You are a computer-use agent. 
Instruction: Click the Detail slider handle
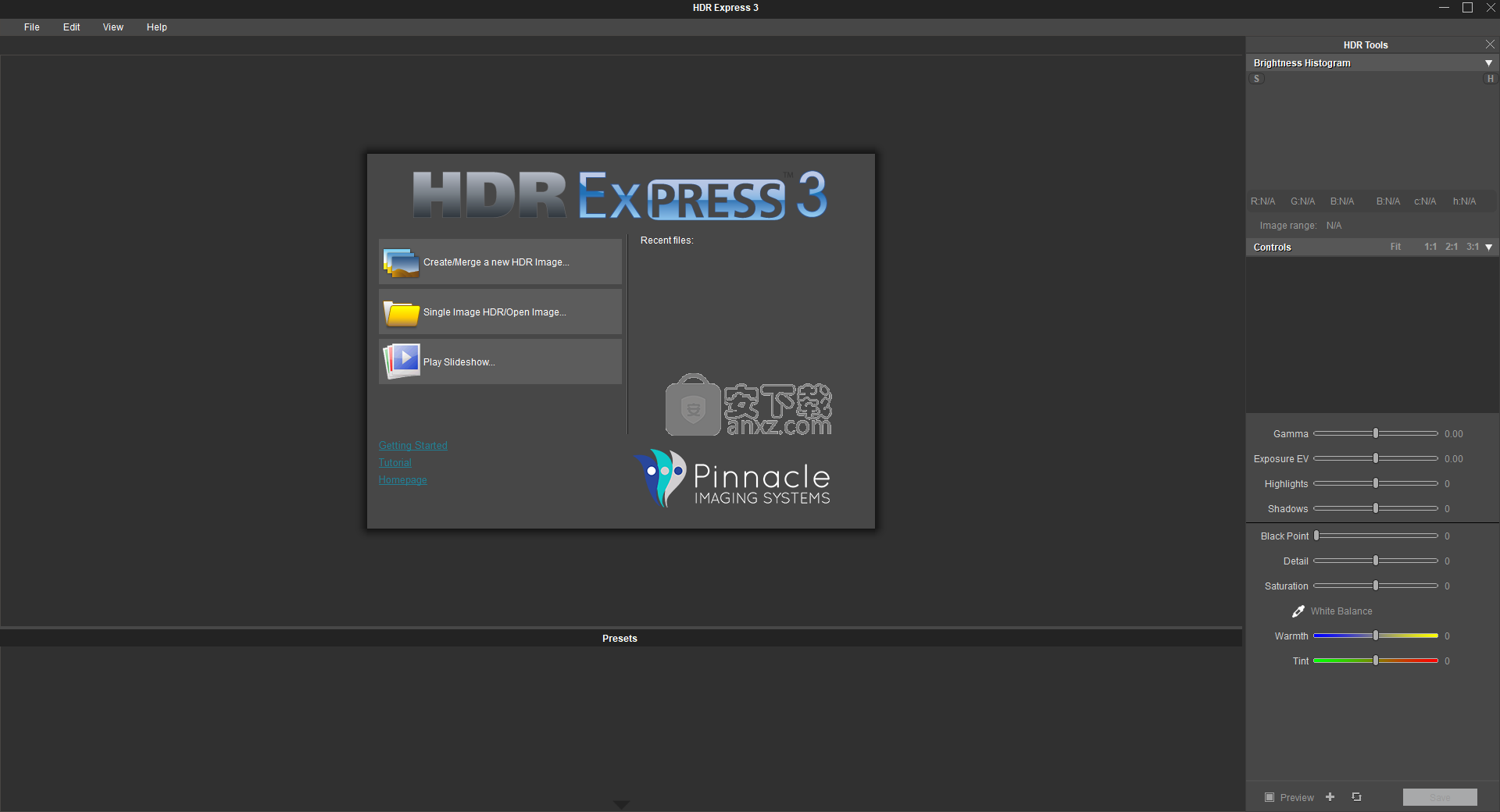tap(1376, 561)
